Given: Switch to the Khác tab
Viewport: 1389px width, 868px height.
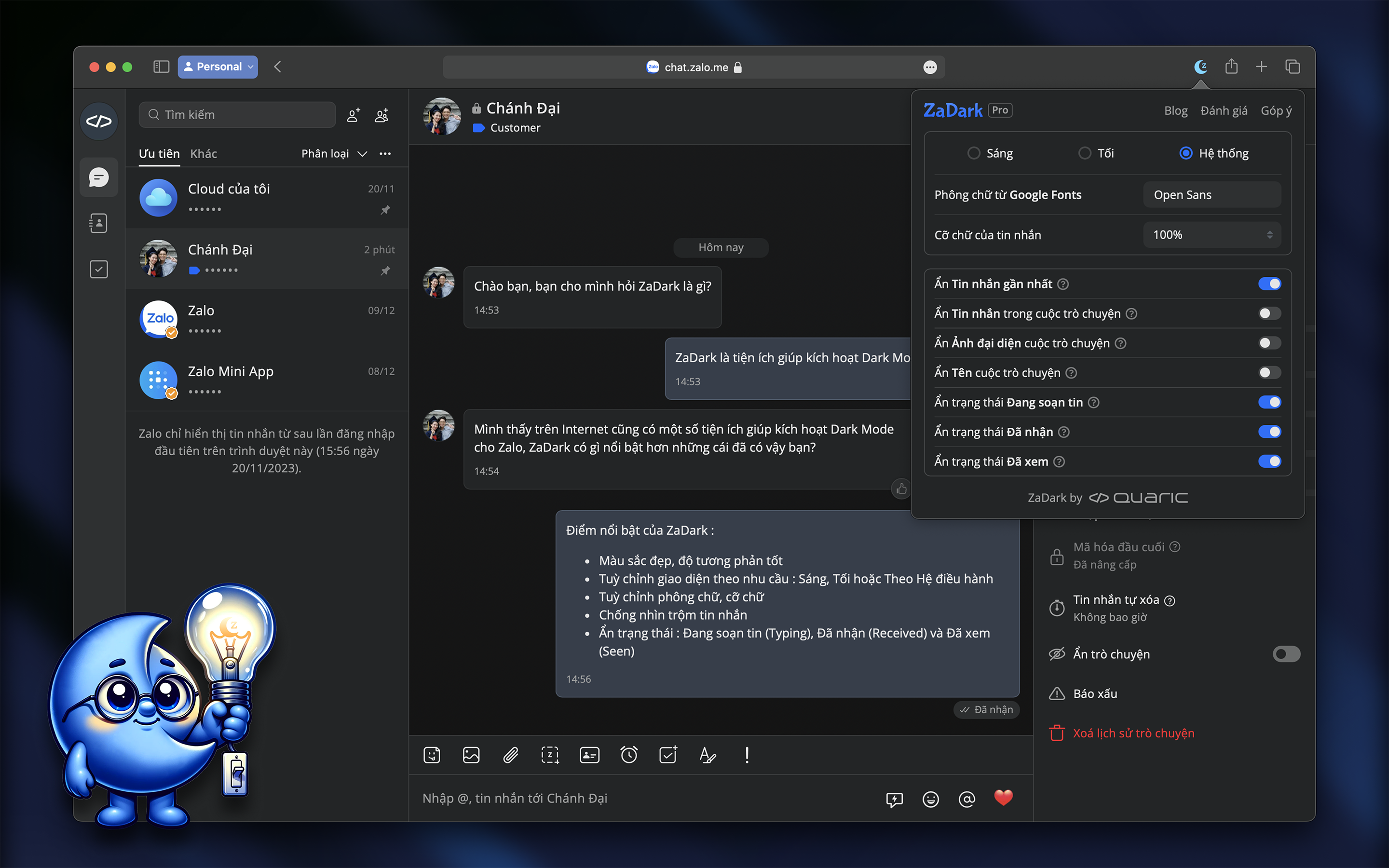Looking at the screenshot, I should click(203, 153).
